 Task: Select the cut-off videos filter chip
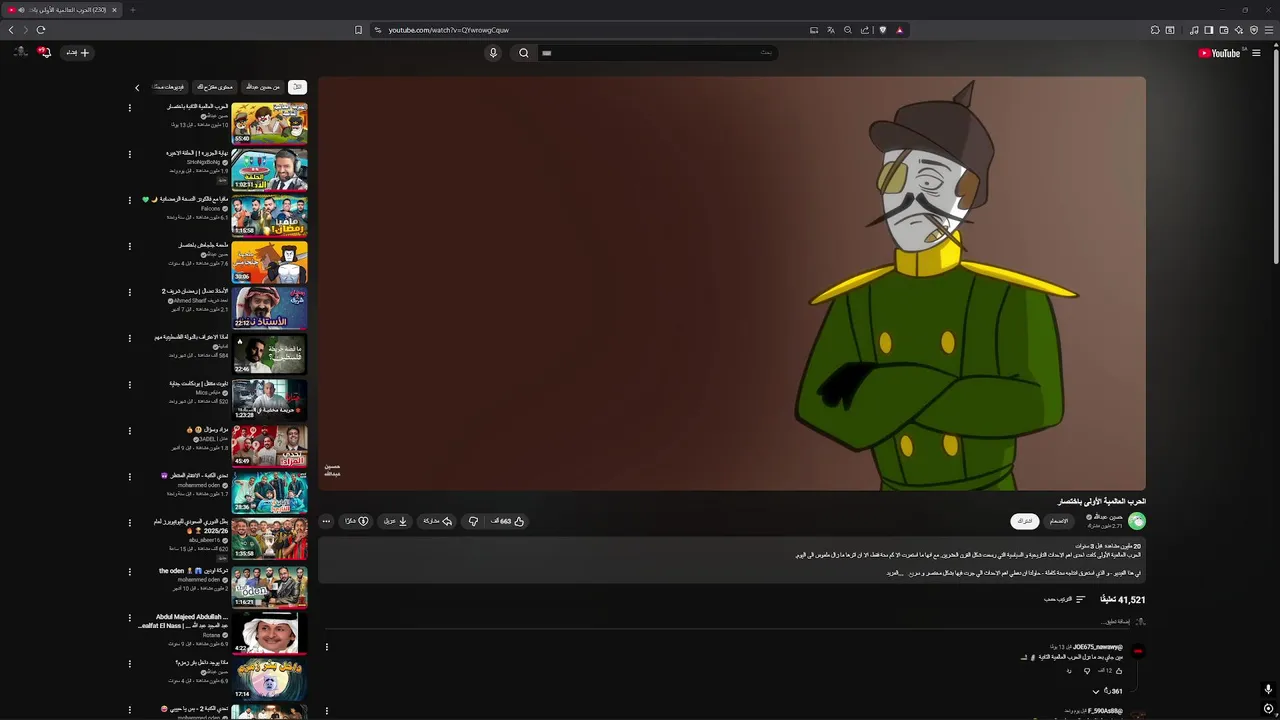pos(168,87)
